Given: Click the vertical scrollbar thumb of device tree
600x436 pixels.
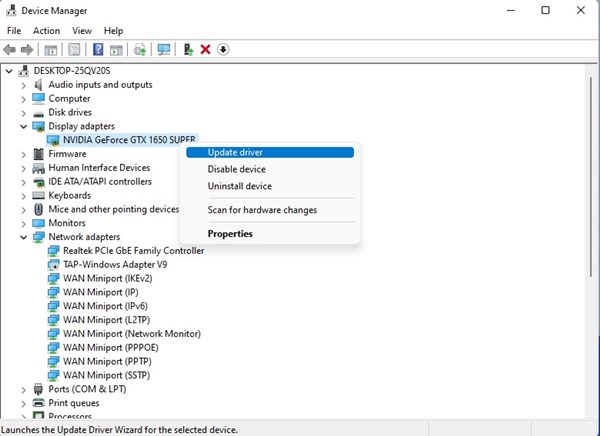Looking at the screenshot, I should [x=591, y=176].
